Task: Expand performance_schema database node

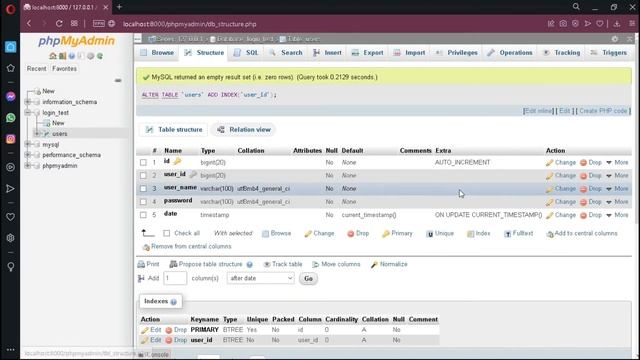Action: [x=27, y=155]
